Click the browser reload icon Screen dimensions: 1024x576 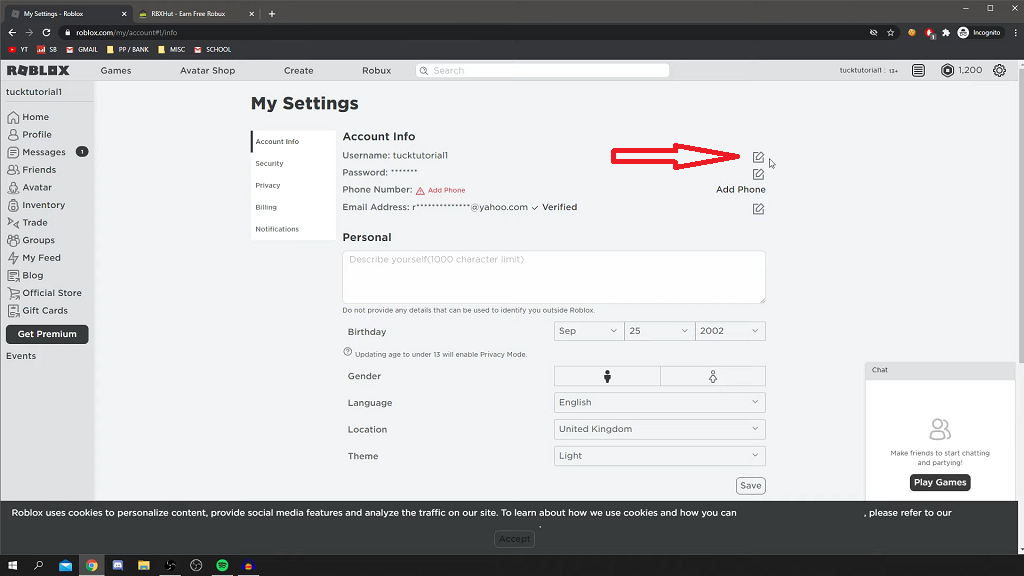point(46,33)
